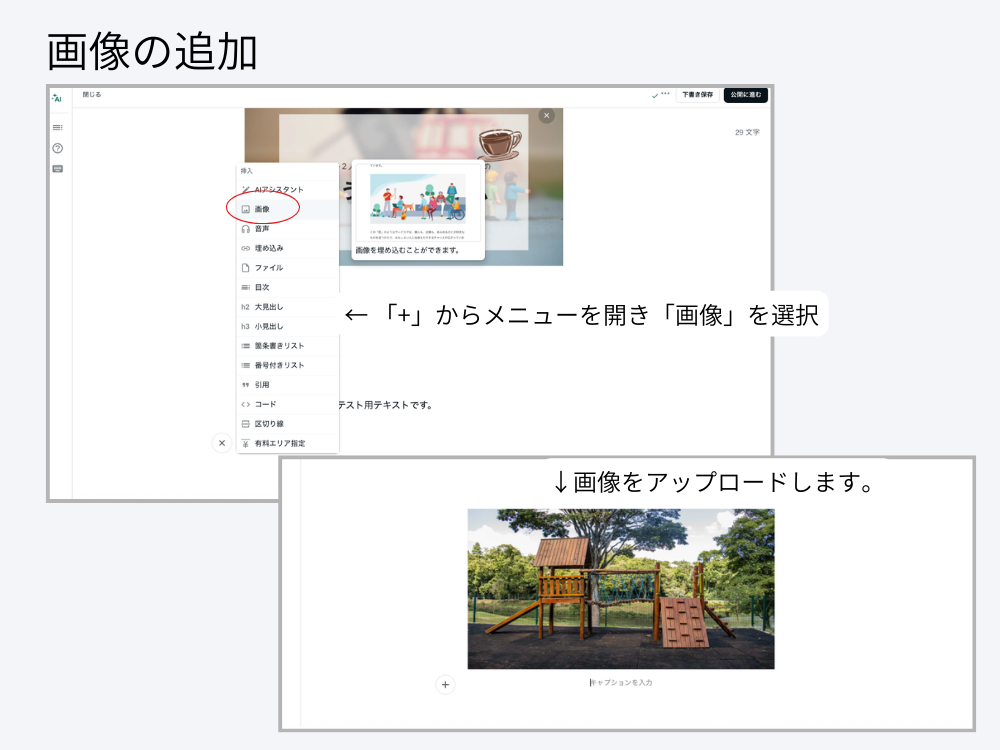
Task: Click the AIアシスタント sparkle icon
Action: [244, 189]
